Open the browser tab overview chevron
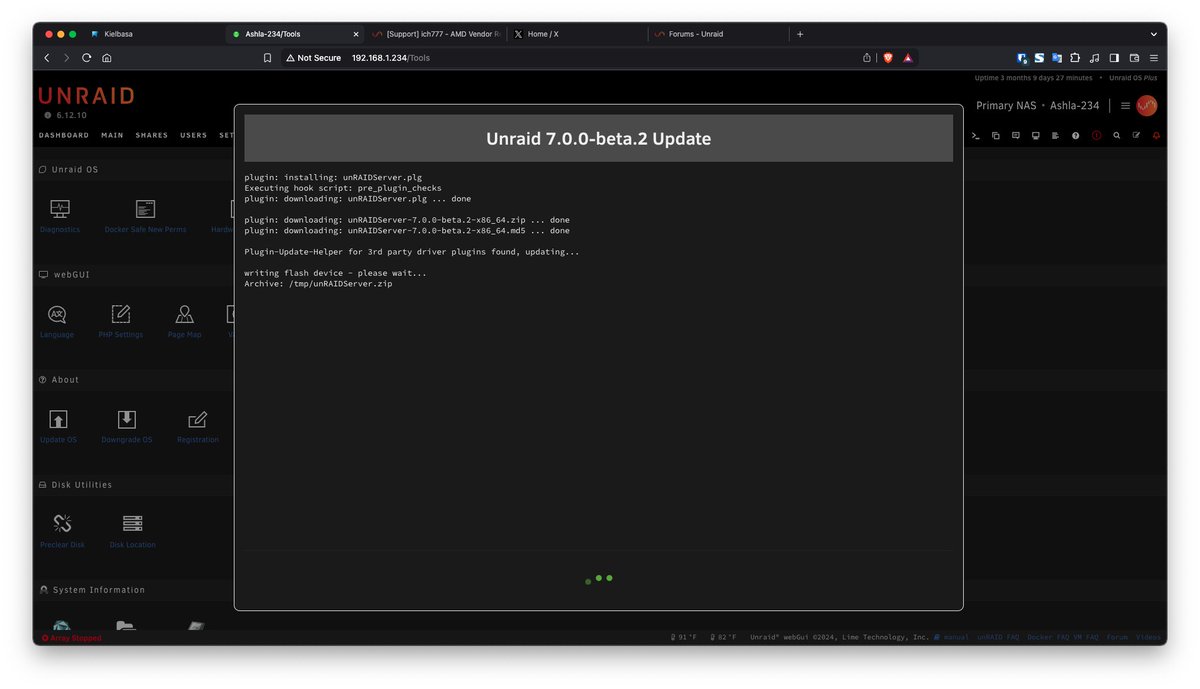This screenshot has height=689, width=1200. [x=1154, y=33]
